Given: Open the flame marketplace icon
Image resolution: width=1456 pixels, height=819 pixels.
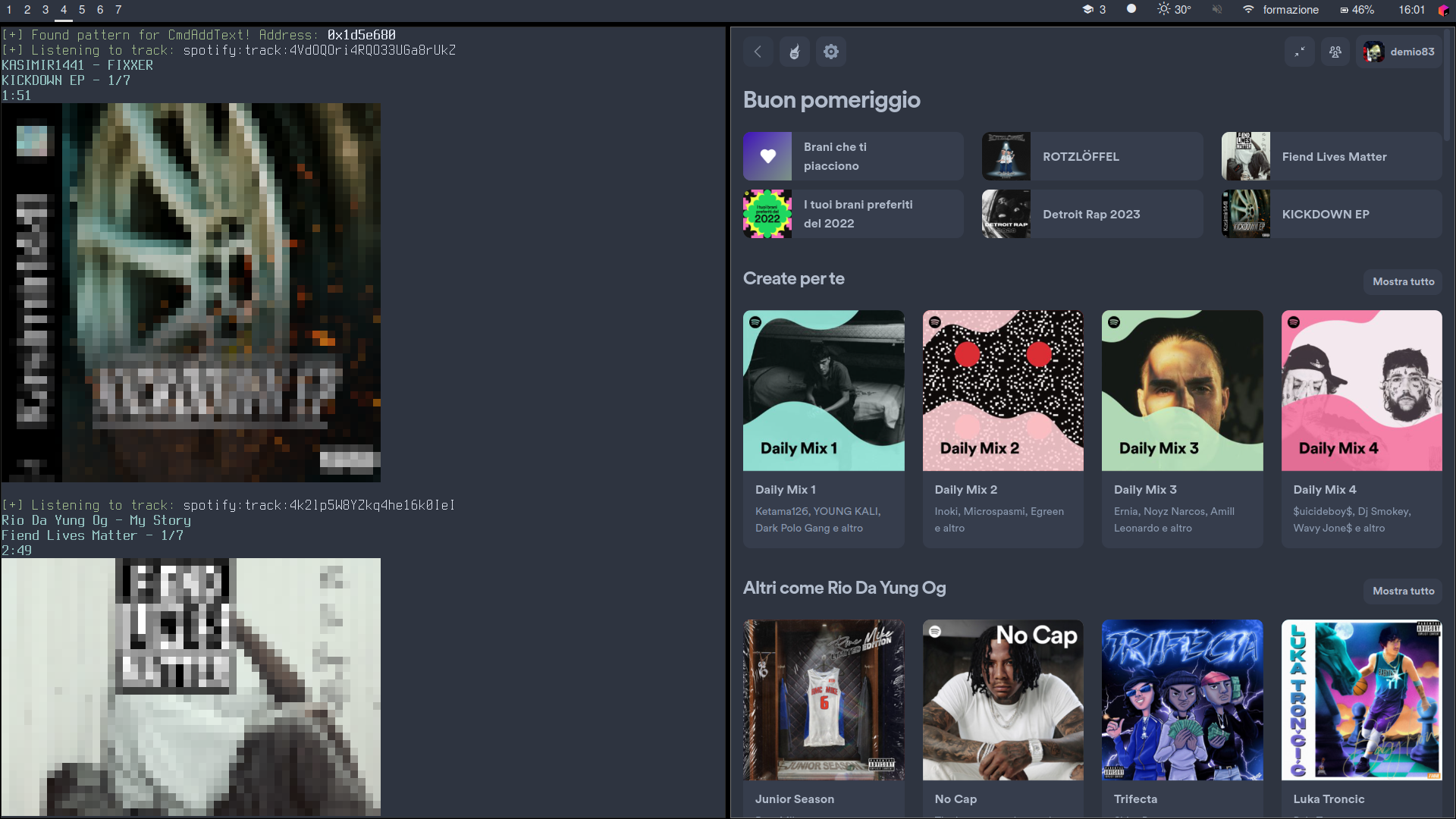Looking at the screenshot, I should [x=794, y=52].
